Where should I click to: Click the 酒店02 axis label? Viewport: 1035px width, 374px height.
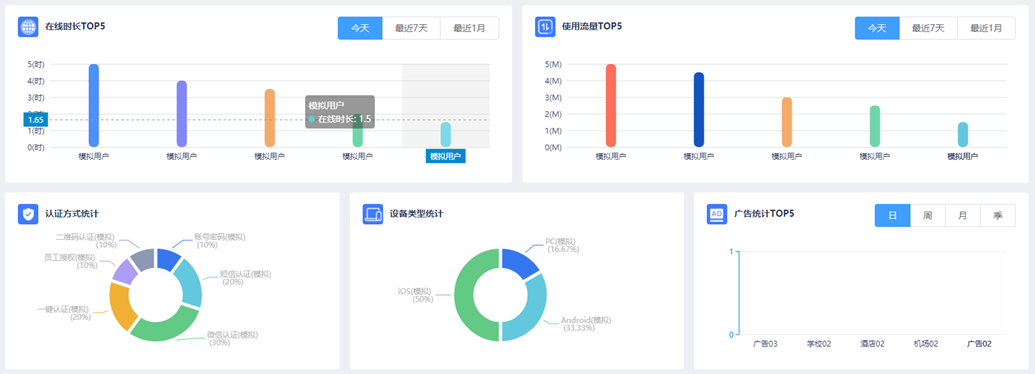pyautogui.click(x=872, y=344)
